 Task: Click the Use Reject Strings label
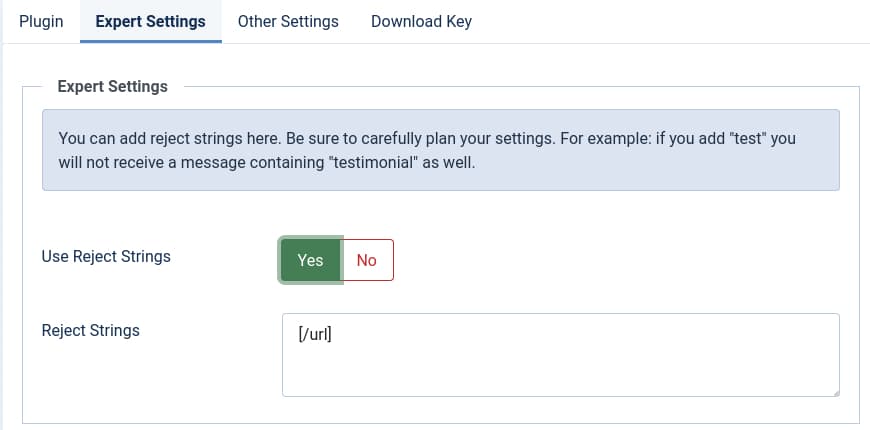(x=106, y=257)
